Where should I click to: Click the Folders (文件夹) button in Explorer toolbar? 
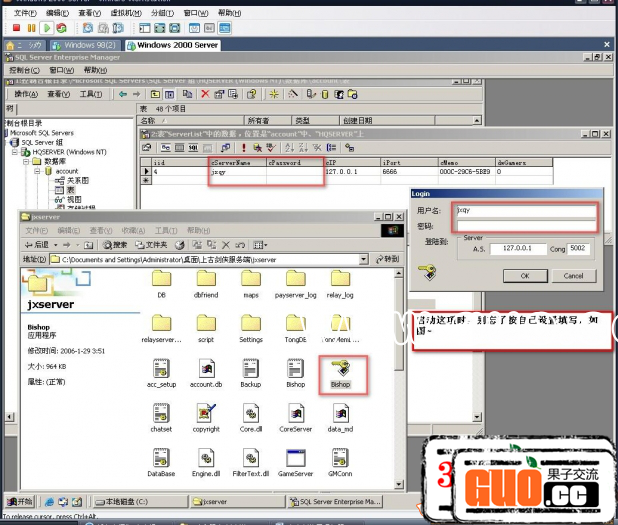coord(151,245)
